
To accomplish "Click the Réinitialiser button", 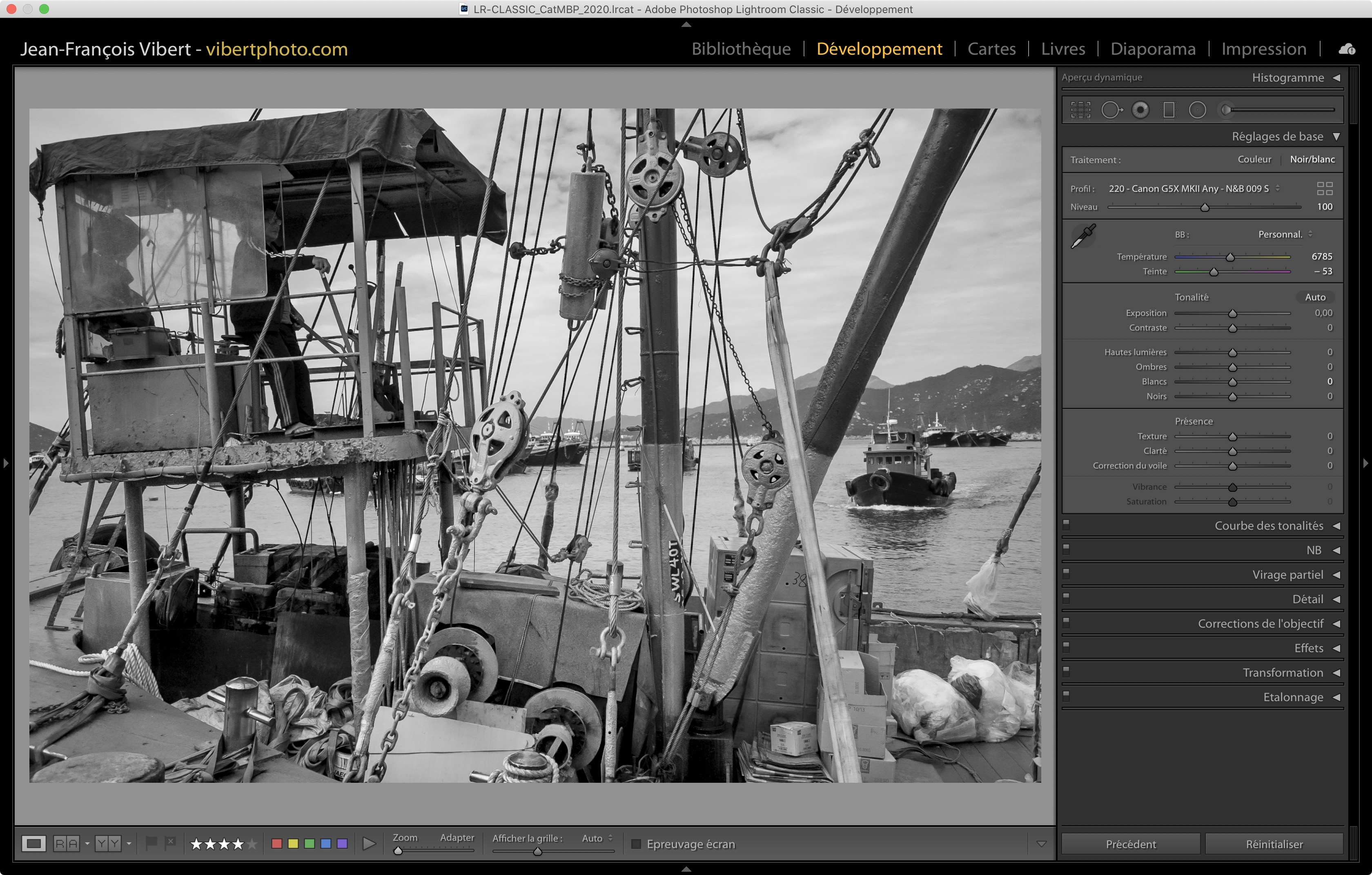I will pyautogui.click(x=1274, y=844).
